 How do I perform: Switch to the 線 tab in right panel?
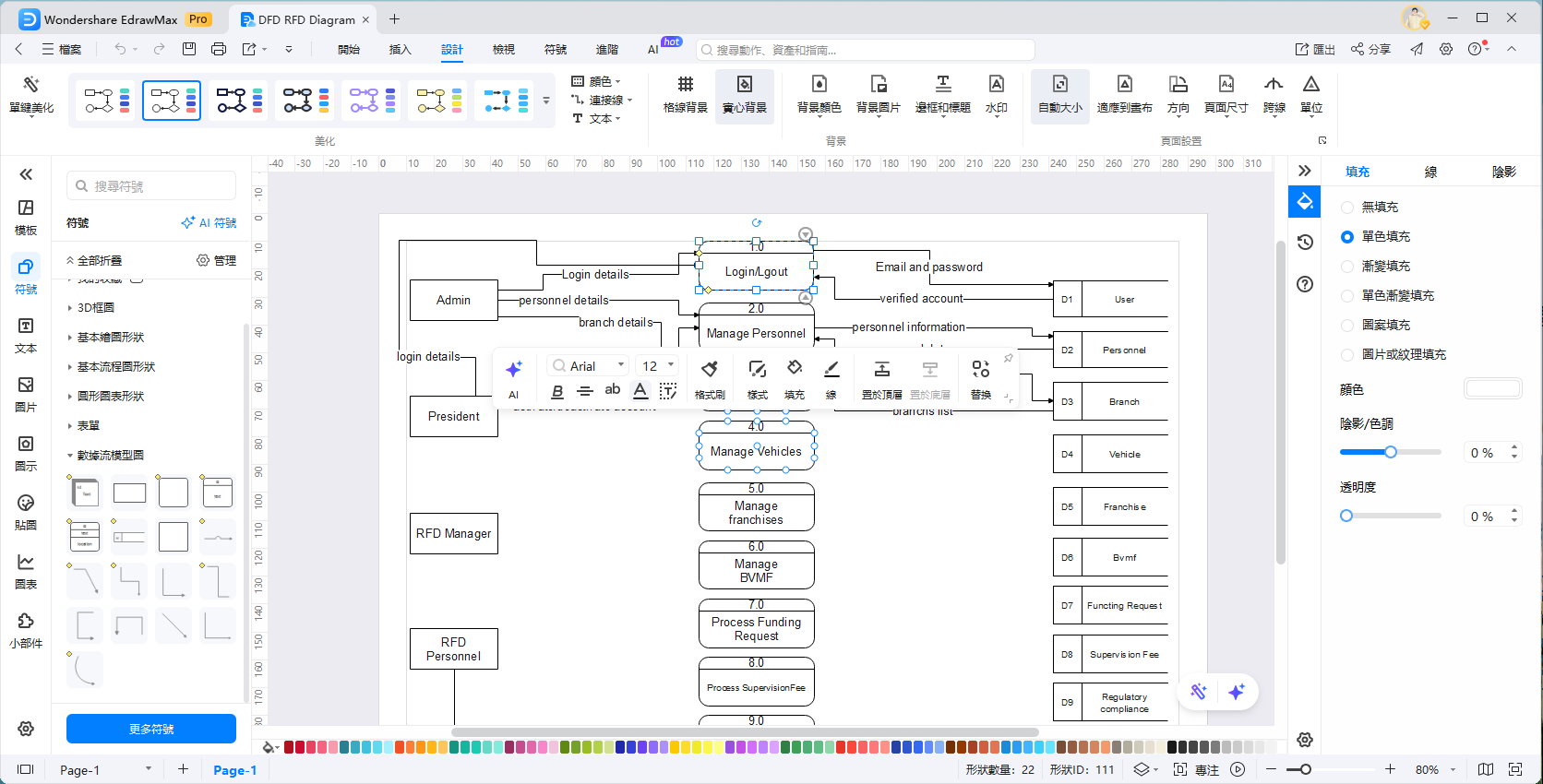click(1430, 172)
